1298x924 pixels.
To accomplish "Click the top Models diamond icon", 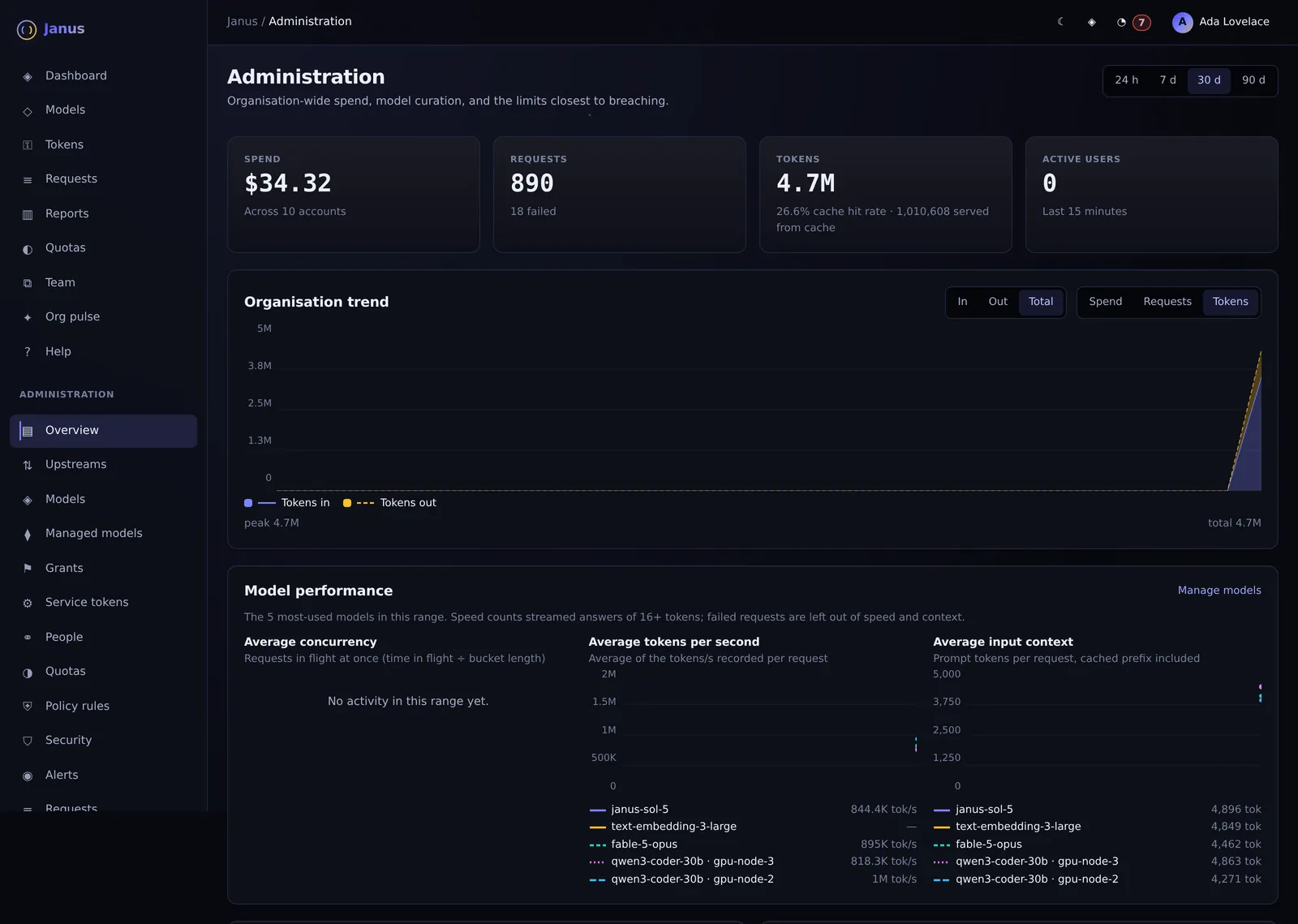I will pyautogui.click(x=28, y=110).
